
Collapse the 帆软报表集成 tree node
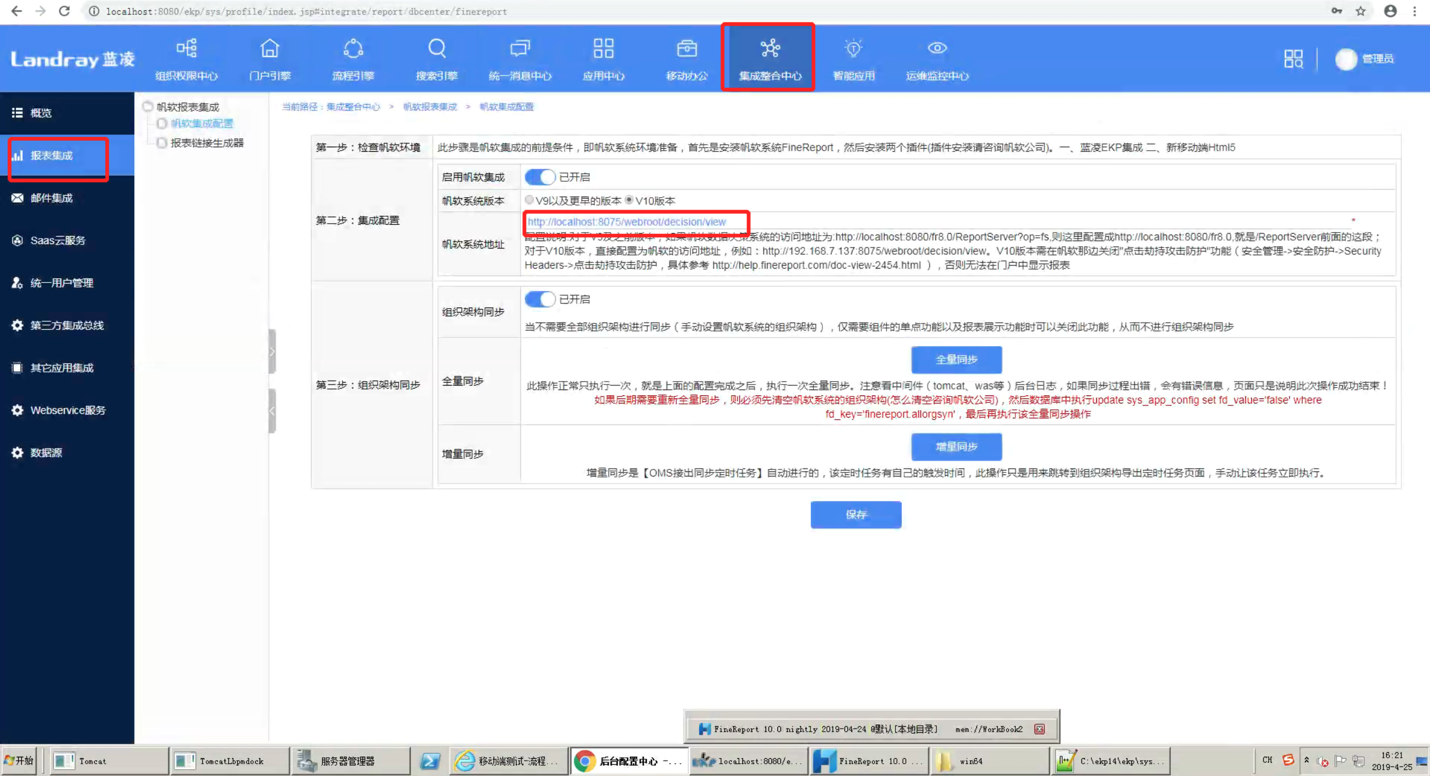click(148, 106)
